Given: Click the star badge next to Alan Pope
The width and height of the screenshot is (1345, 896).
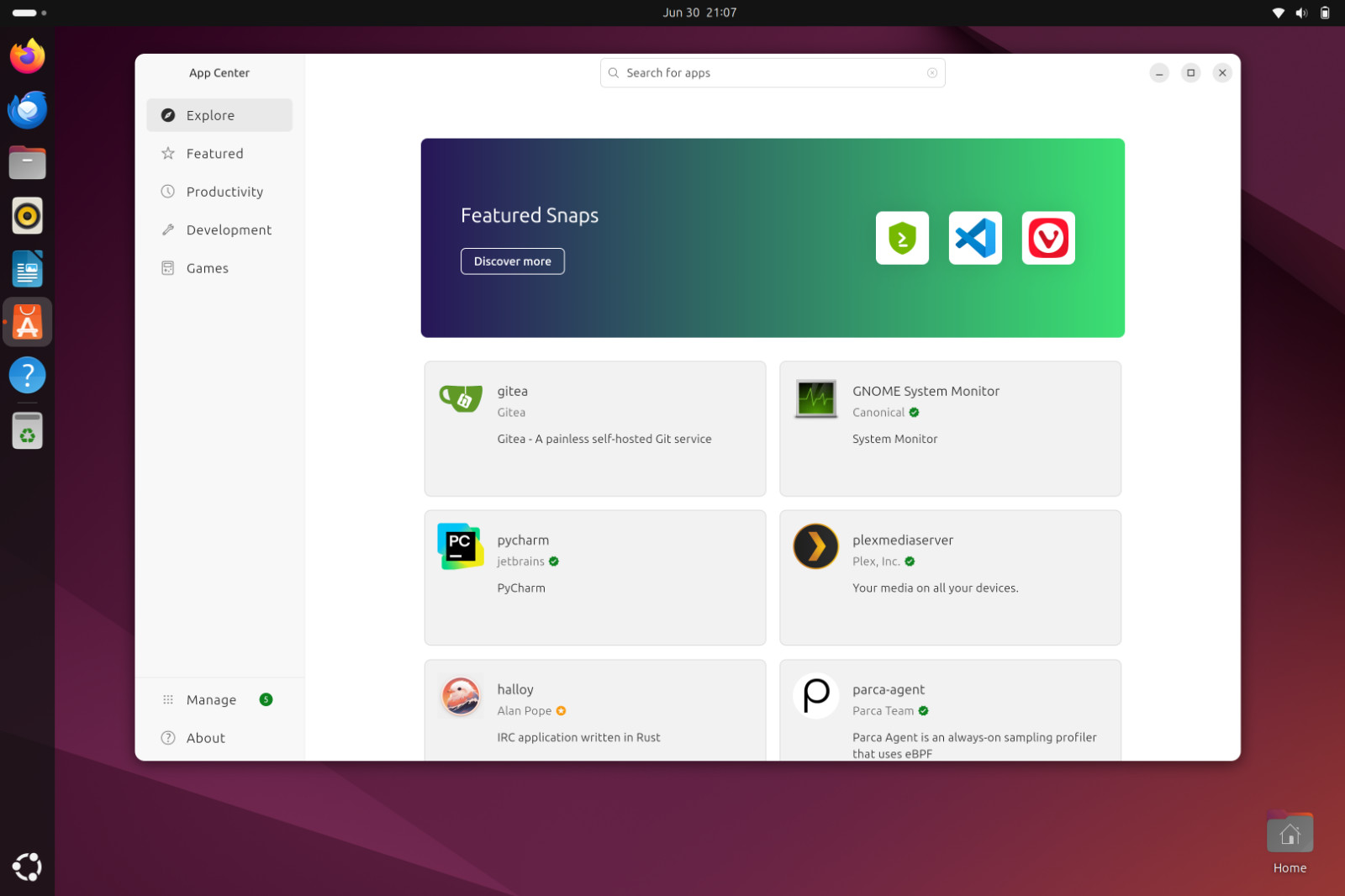Looking at the screenshot, I should [561, 711].
